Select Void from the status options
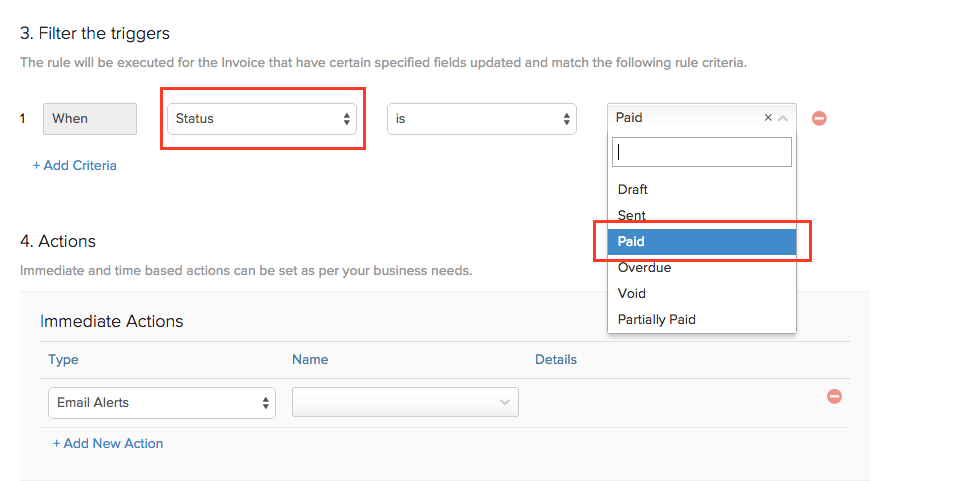The height and width of the screenshot is (481, 957). coord(632,294)
